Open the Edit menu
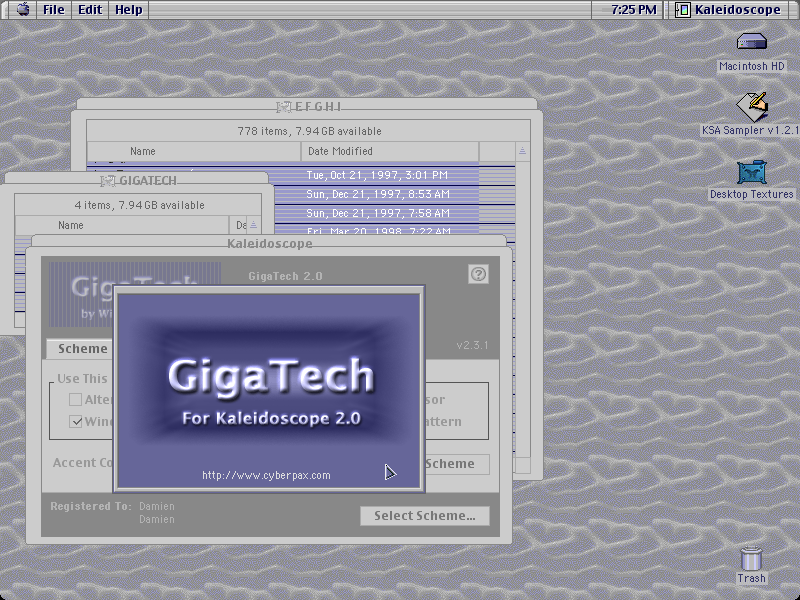 tap(90, 10)
